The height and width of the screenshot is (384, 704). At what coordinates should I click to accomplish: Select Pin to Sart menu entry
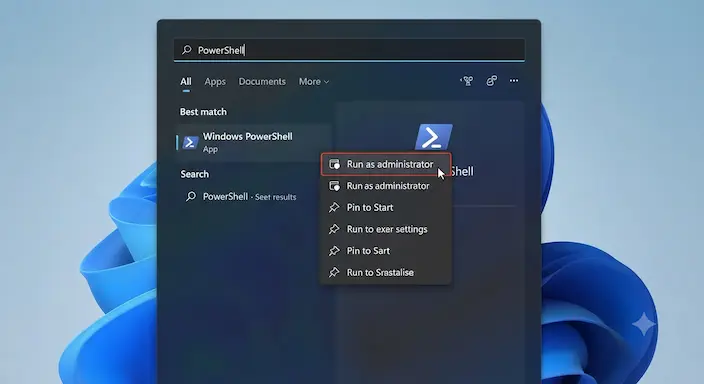[x=386, y=251]
